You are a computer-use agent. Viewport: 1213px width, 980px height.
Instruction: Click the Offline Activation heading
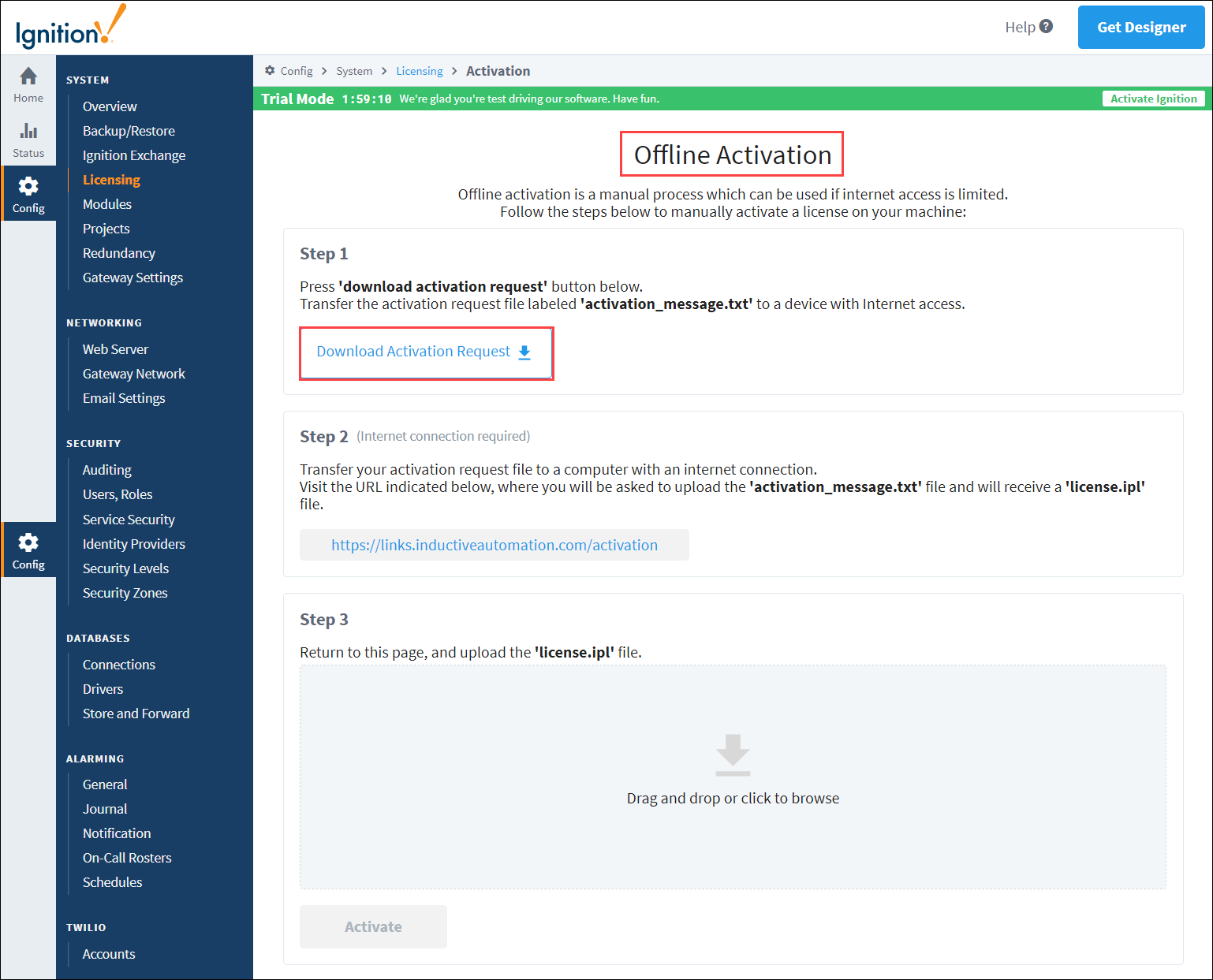coord(733,155)
